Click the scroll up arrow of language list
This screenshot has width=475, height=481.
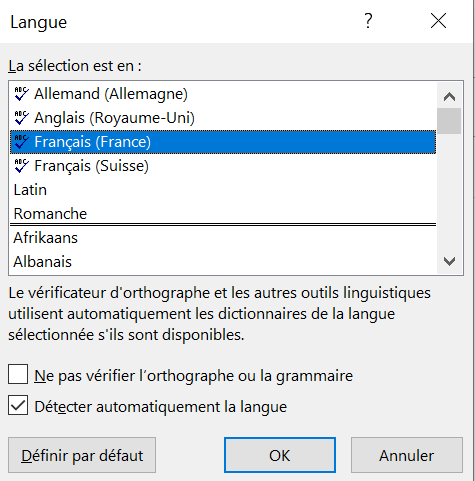click(449, 97)
